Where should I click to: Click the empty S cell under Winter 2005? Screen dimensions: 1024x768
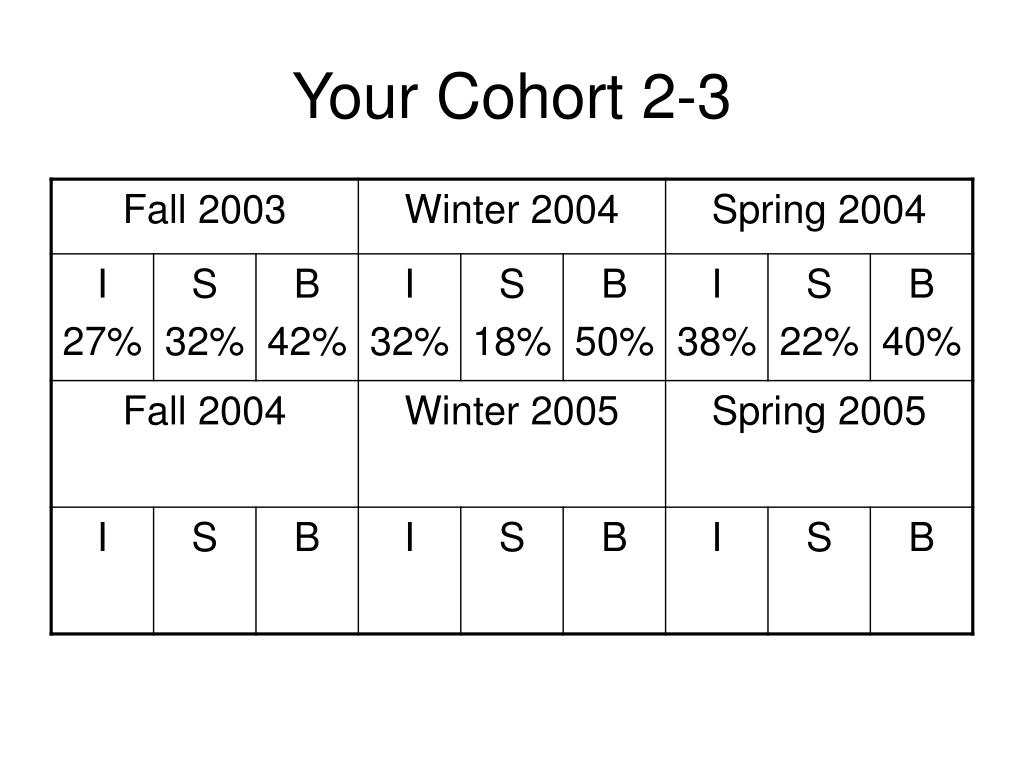click(512, 570)
